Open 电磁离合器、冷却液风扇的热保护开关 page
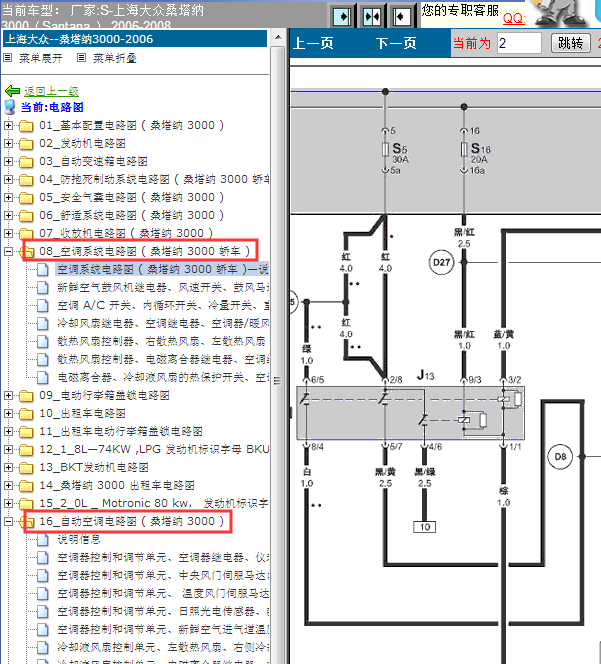The width and height of the screenshot is (601, 664). tap(163, 377)
